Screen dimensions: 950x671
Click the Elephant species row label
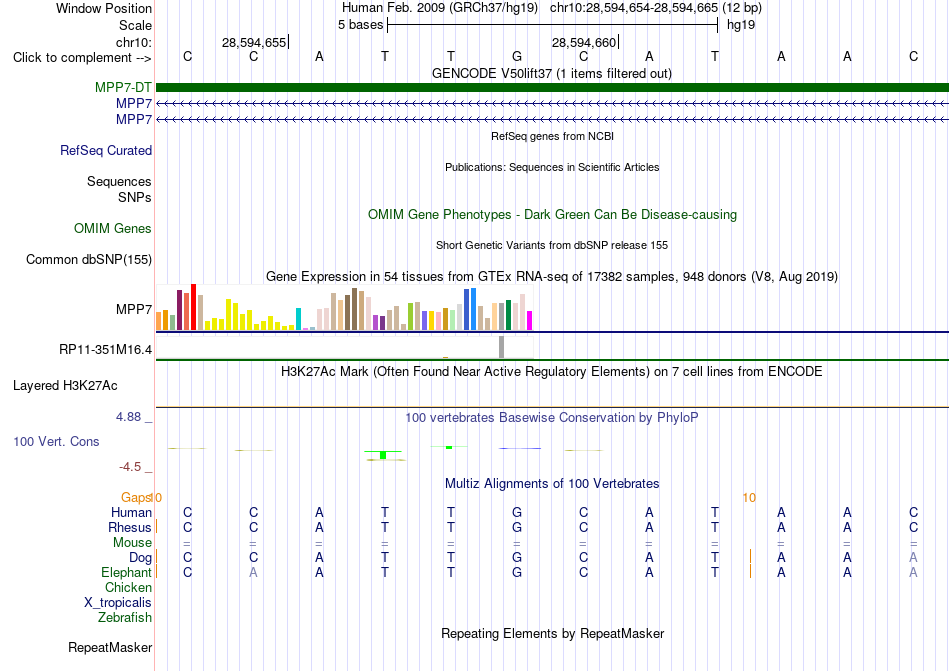pyautogui.click(x=127, y=572)
